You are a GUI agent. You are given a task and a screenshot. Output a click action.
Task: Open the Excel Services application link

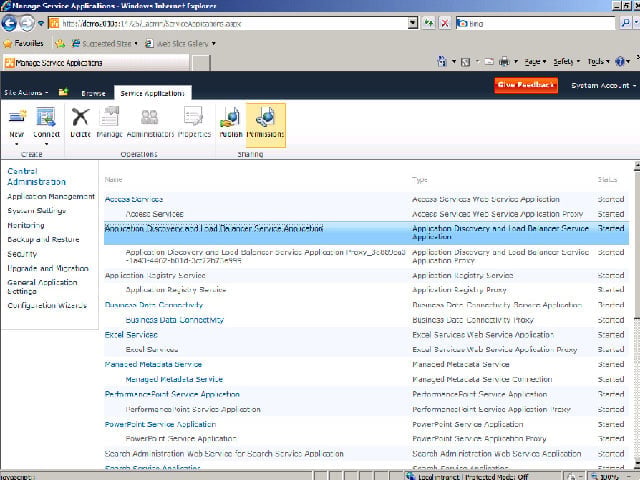coord(131,335)
